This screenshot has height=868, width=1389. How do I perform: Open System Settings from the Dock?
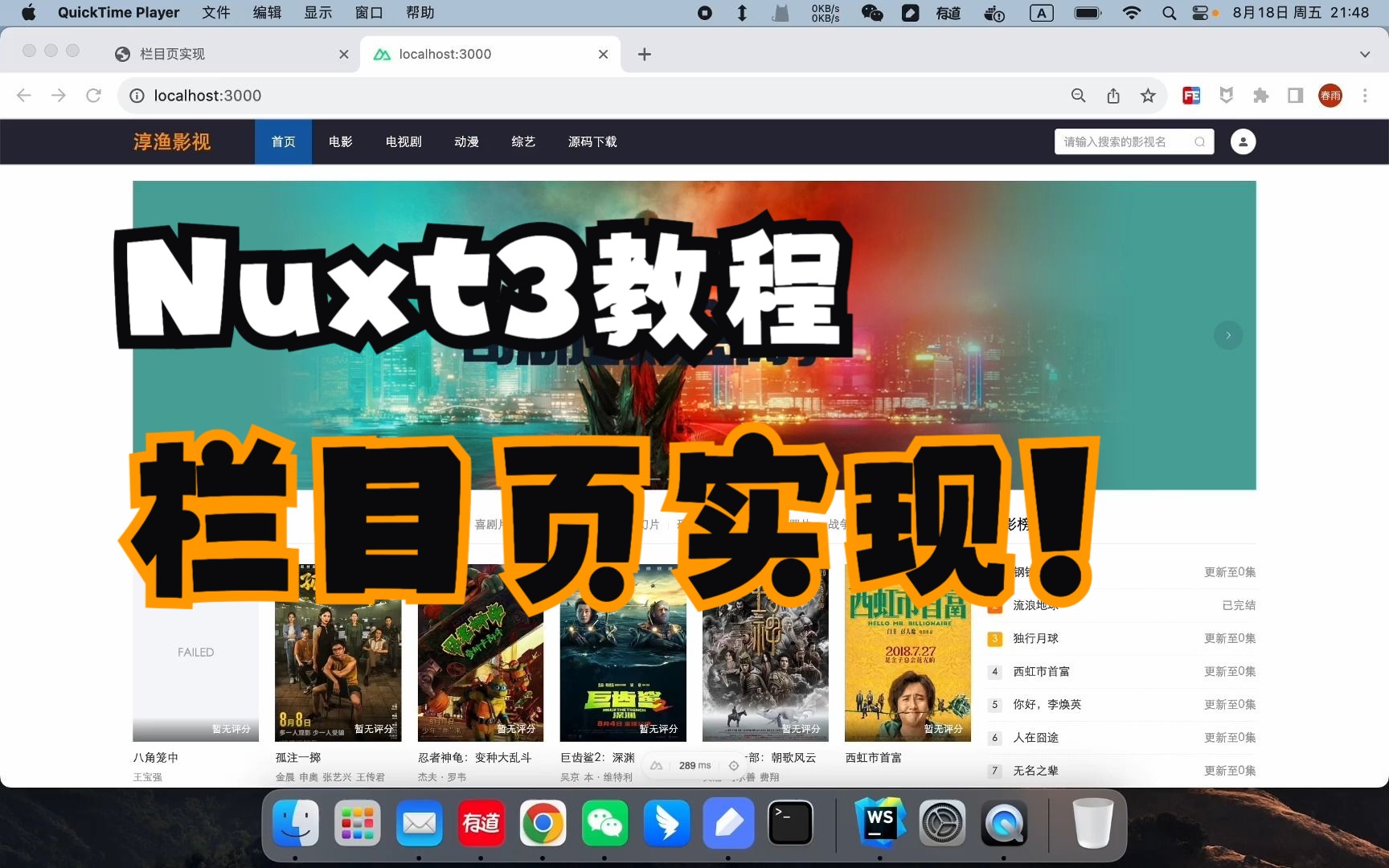tap(942, 824)
